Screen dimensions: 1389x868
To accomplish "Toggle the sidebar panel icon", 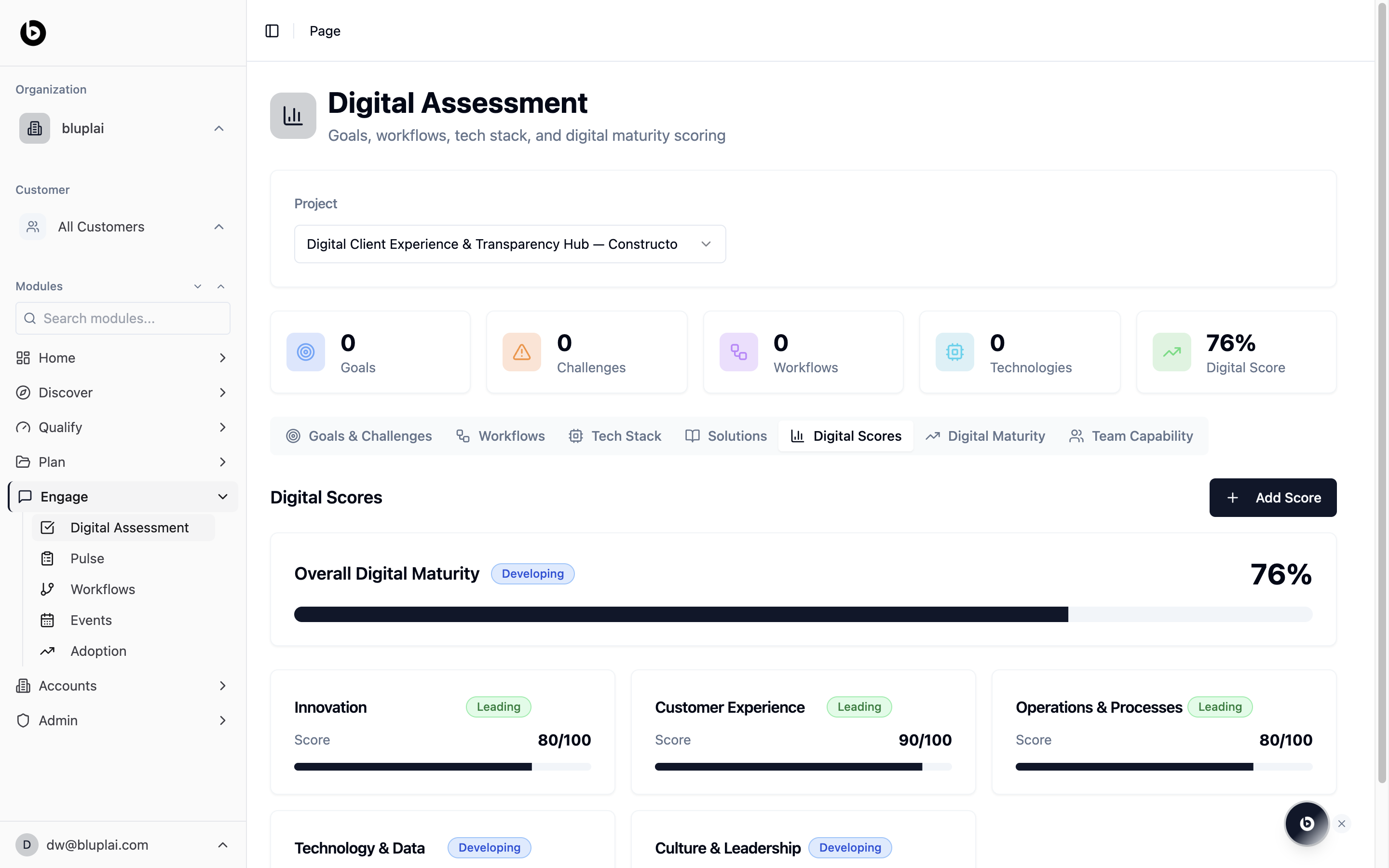I will pos(272,31).
